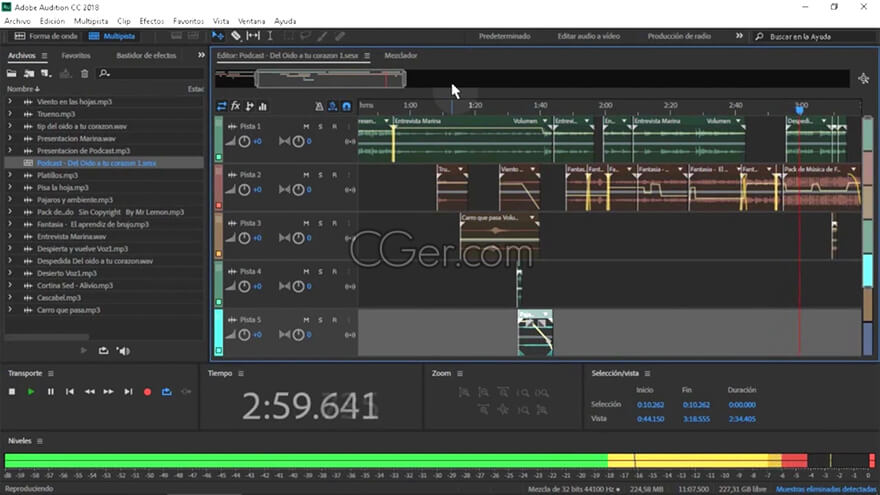Solo Pista 1
880x495 pixels.
(320, 127)
